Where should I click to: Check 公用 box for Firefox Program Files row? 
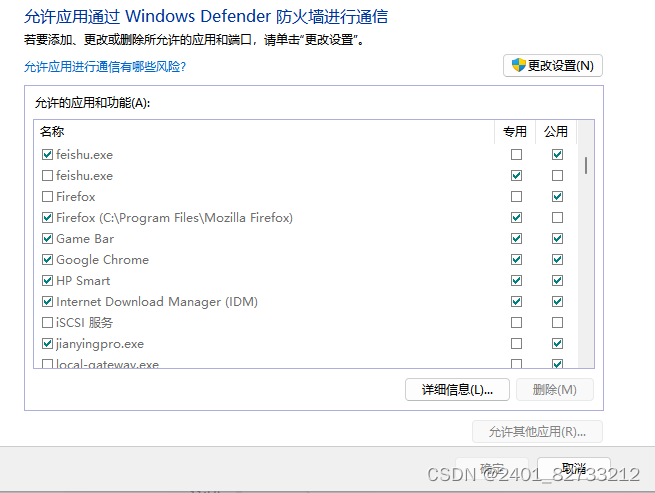557,218
